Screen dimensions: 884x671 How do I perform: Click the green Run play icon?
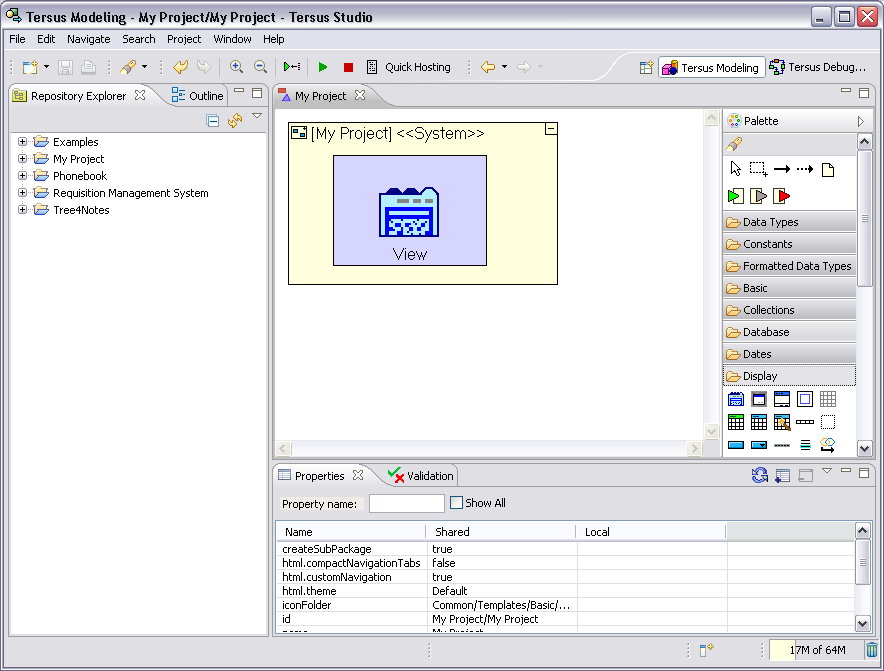click(x=322, y=67)
